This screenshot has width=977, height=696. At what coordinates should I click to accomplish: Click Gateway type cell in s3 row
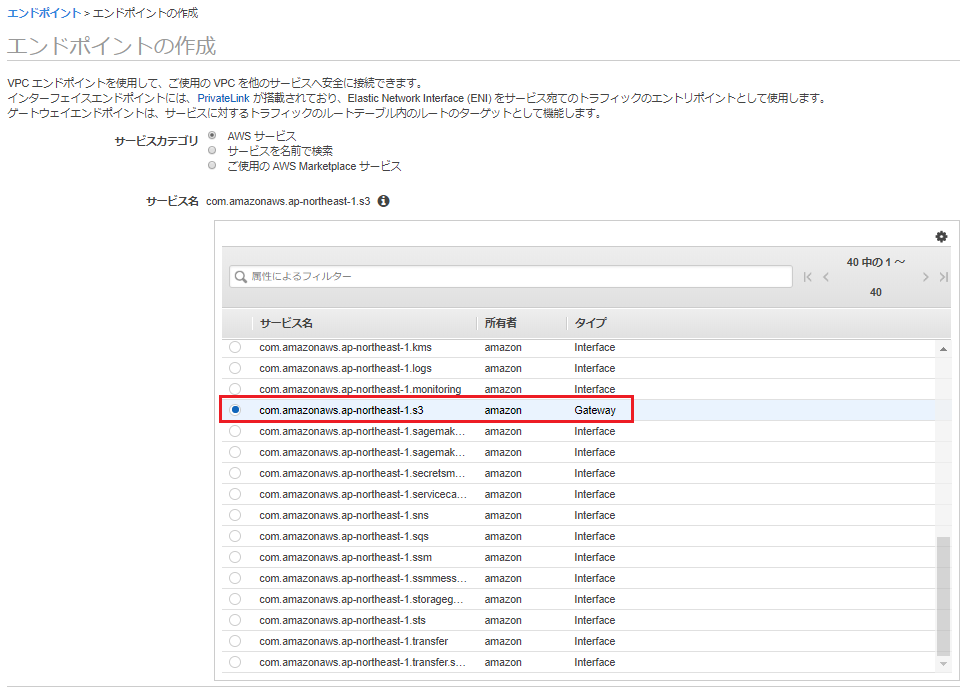point(595,410)
